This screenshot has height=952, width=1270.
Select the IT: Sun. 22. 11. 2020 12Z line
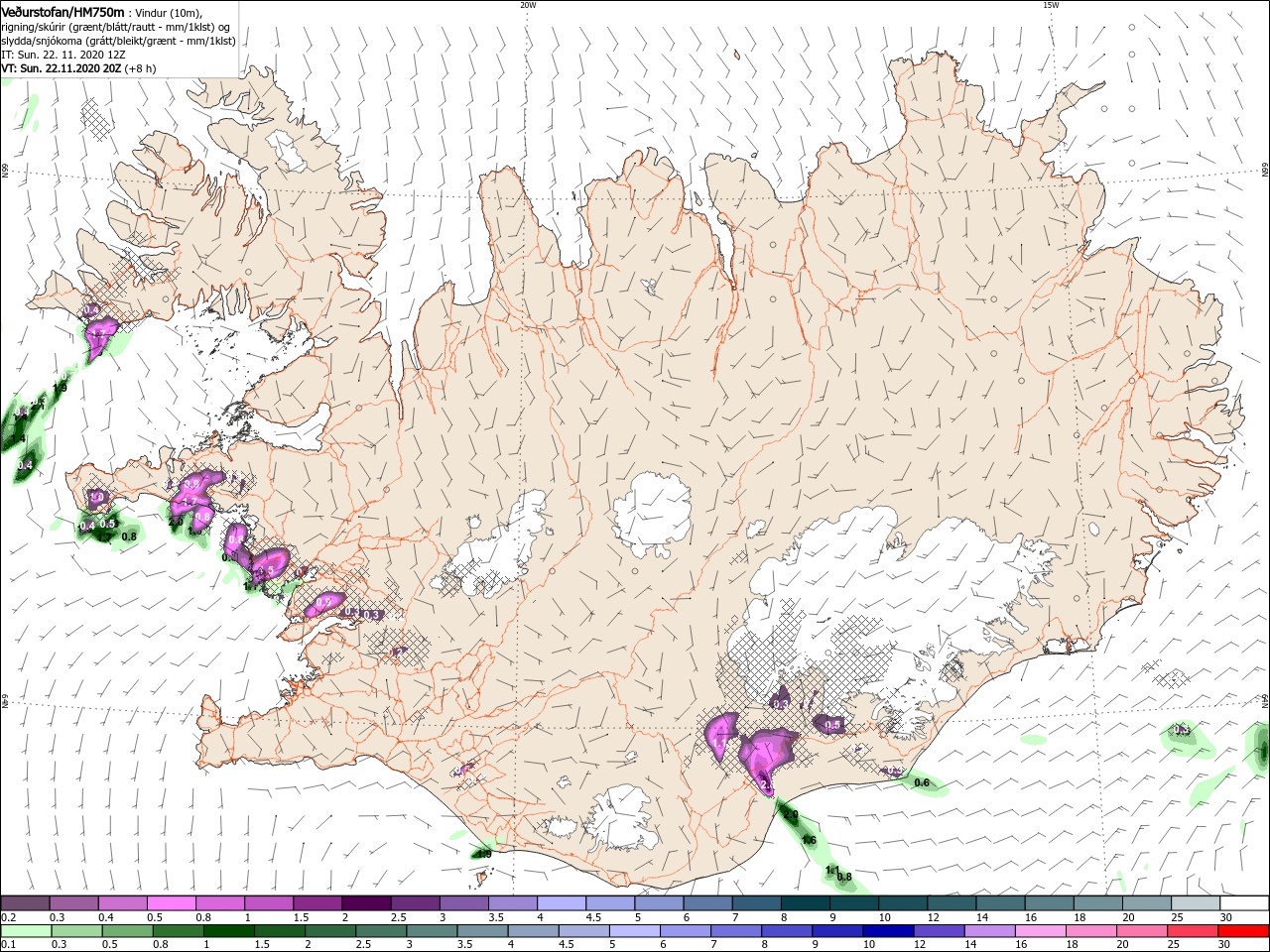(63, 55)
